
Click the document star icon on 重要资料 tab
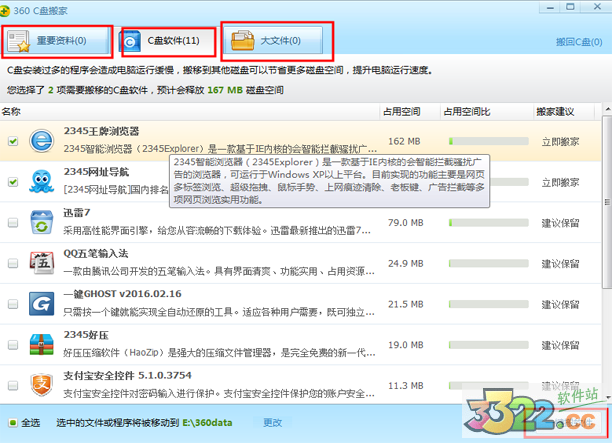pyautogui.click(x=19, y=41)
